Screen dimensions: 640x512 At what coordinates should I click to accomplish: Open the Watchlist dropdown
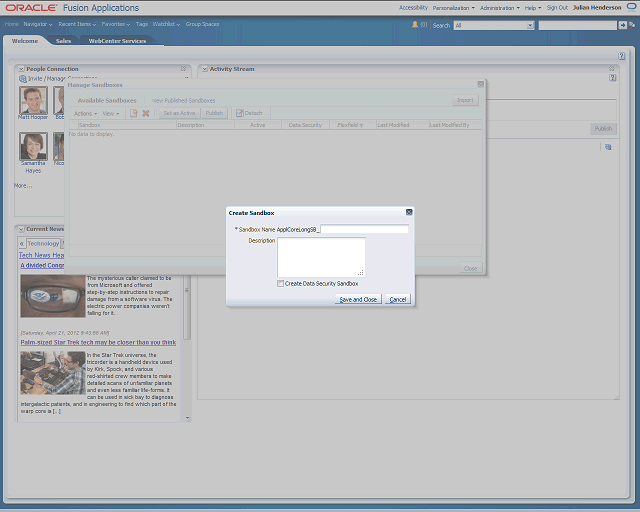pos(166,24)
